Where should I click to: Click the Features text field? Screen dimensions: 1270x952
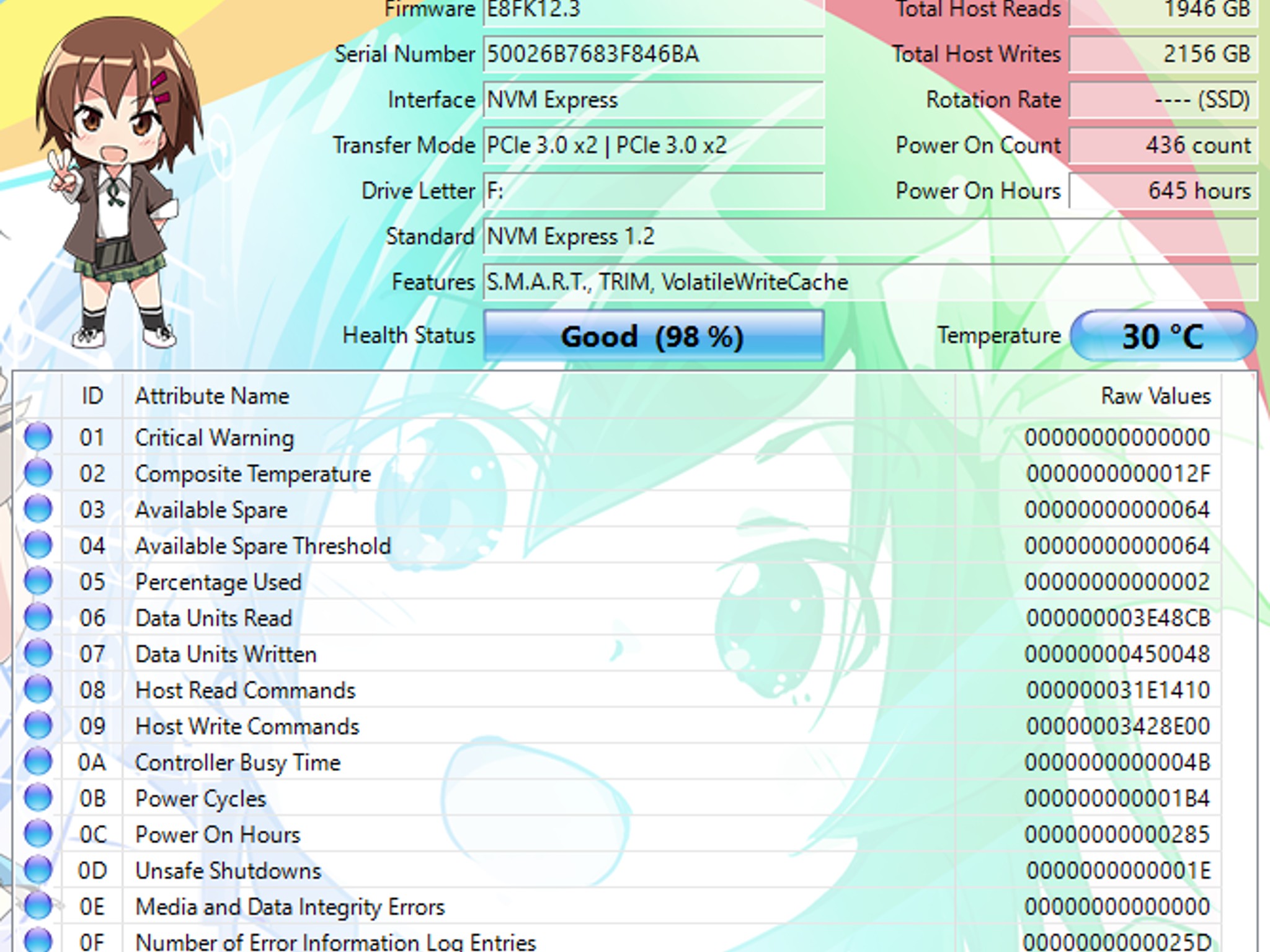tap(868, 283)
